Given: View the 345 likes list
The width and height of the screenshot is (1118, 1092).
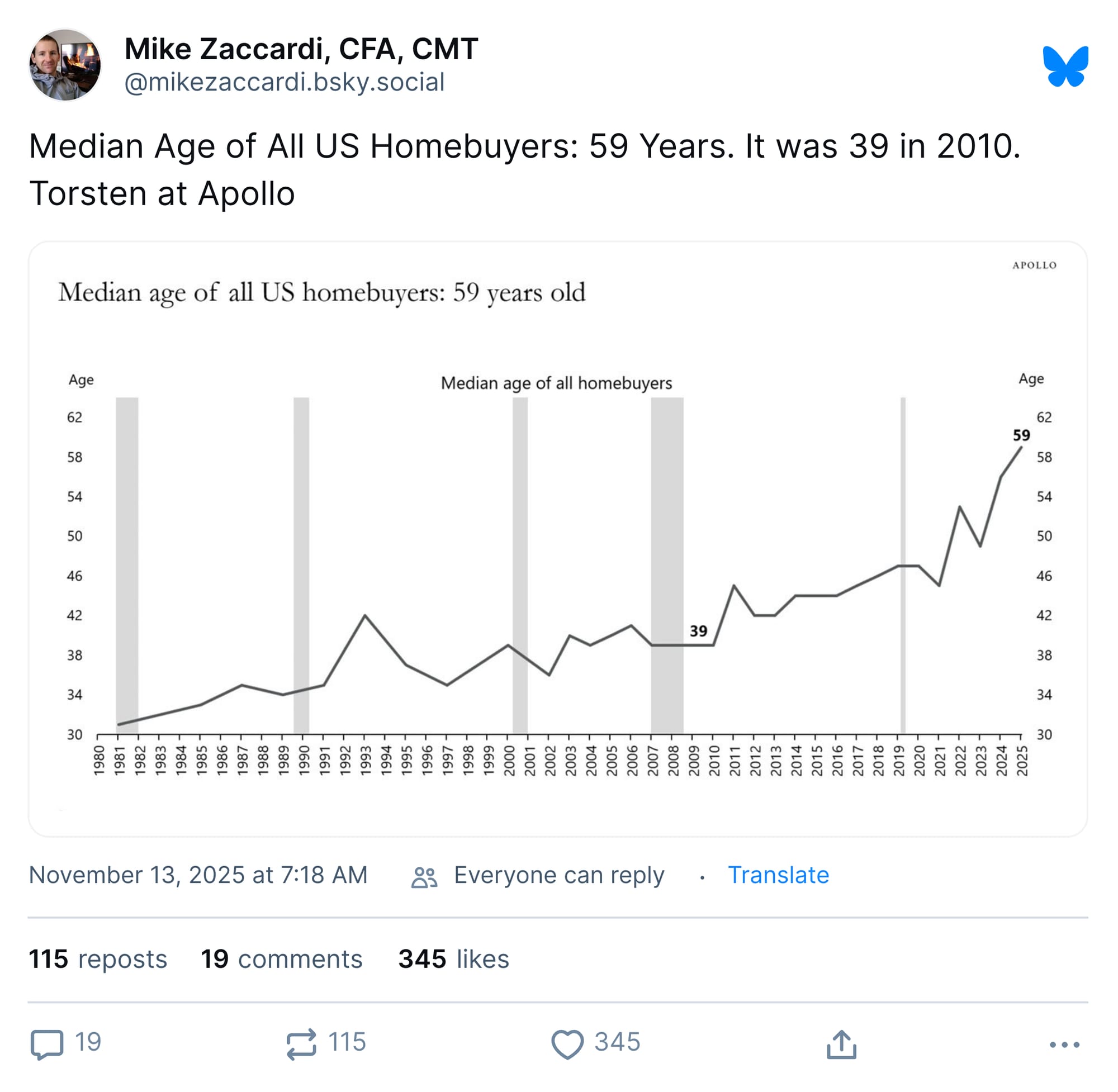Looking at the screenshot, I should click(453, 959).
